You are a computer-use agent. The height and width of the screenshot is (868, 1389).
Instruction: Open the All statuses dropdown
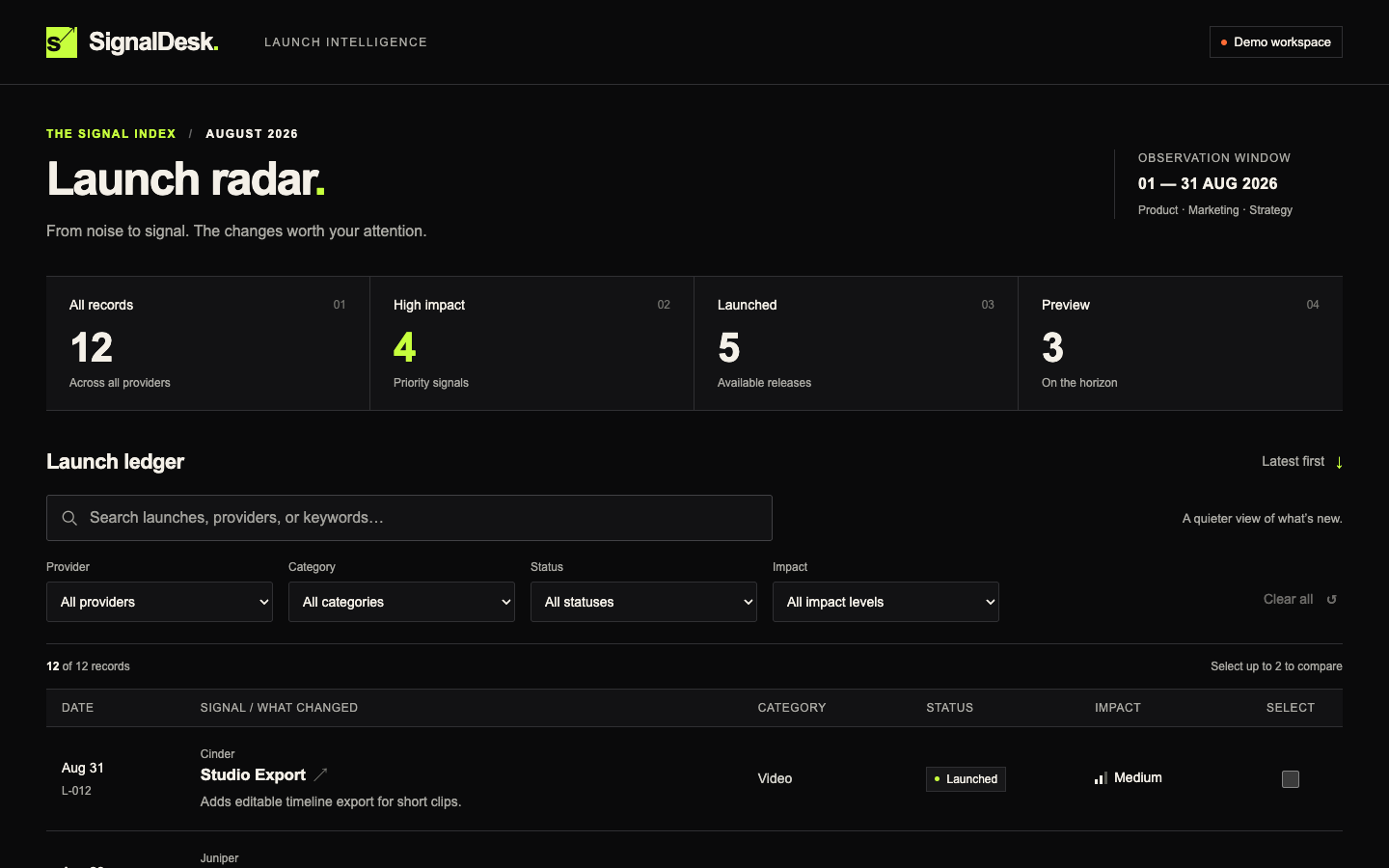[643, 602]
